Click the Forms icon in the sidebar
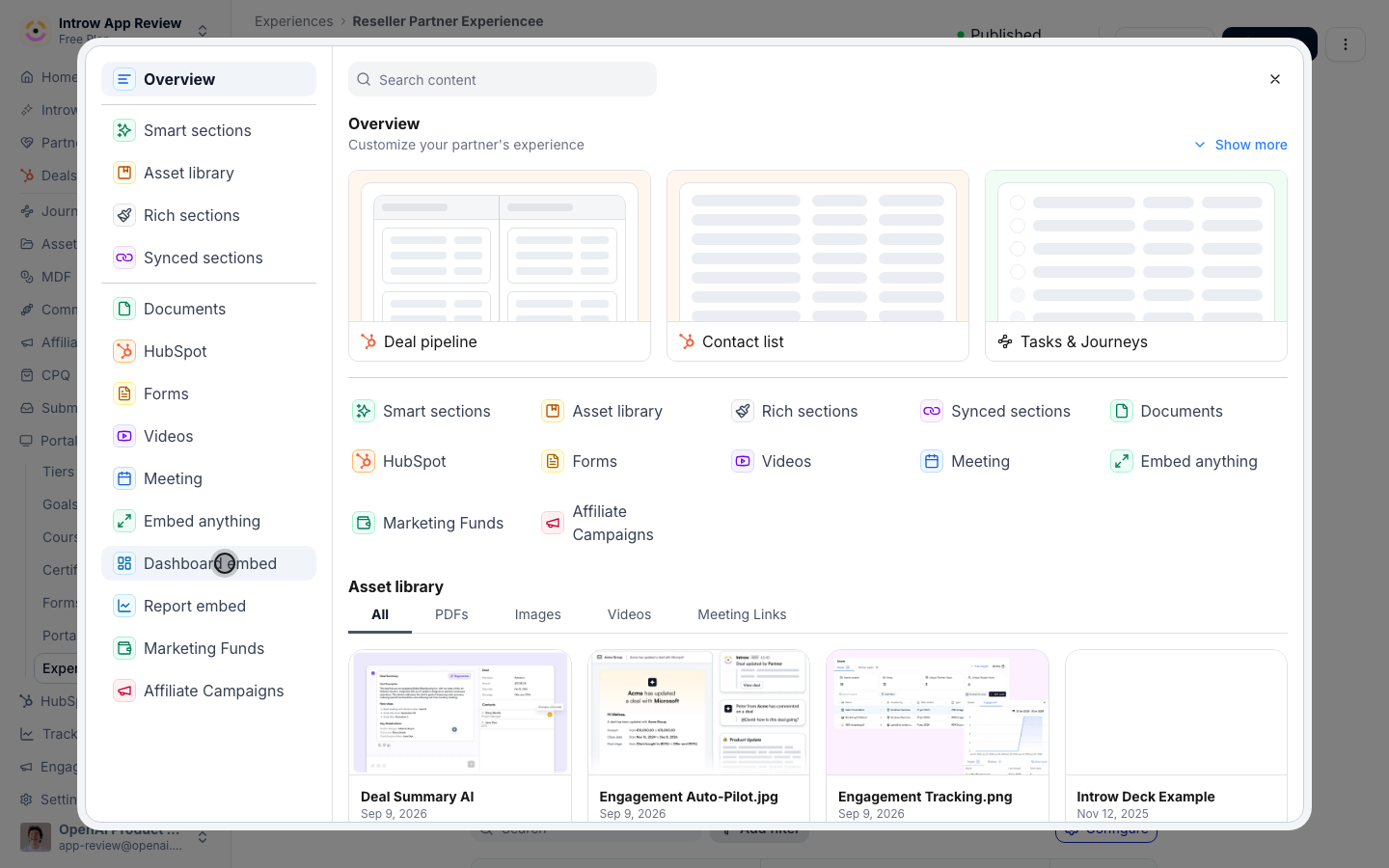This screenshot has height=868, width=1389. 124,393
